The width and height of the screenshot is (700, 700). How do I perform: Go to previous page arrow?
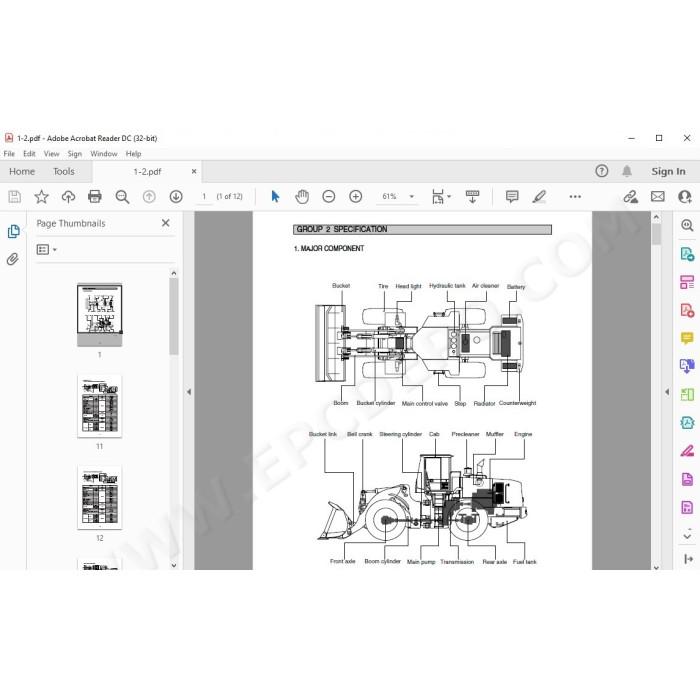pyautogui.click(x=149, y=196)
